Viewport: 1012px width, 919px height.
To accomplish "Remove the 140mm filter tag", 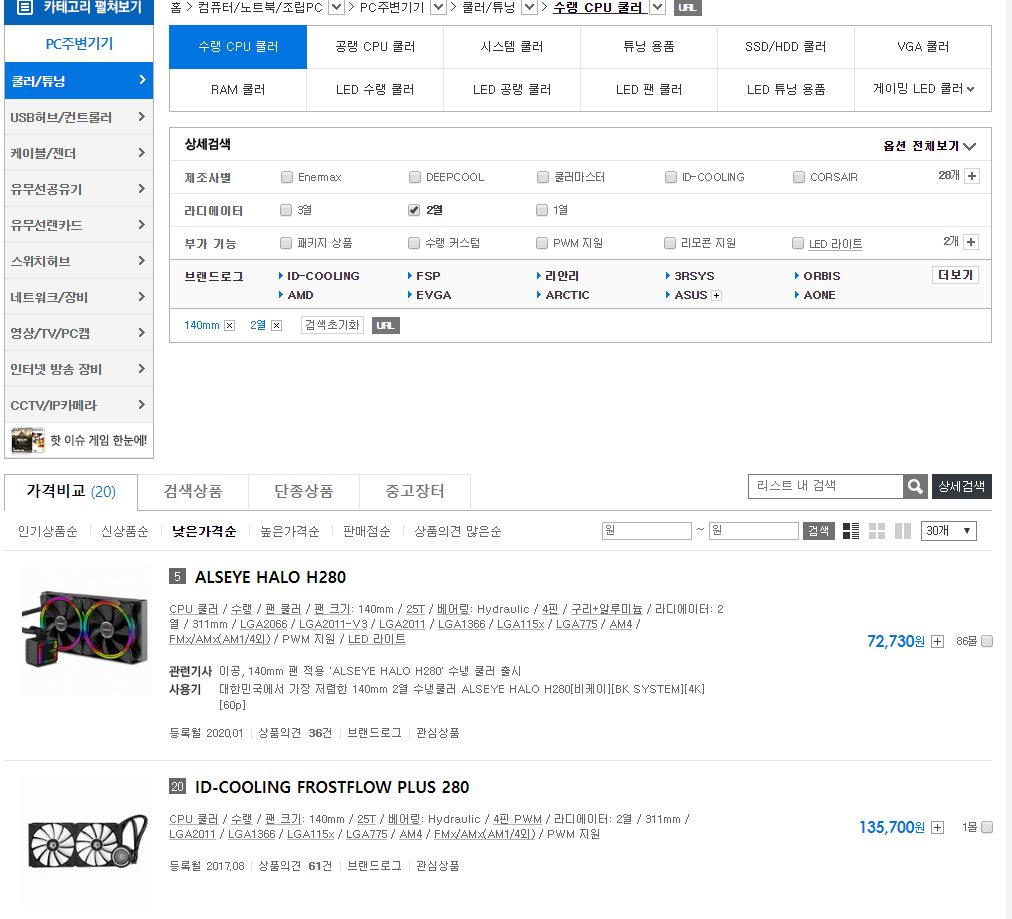I will coord(229,326).
